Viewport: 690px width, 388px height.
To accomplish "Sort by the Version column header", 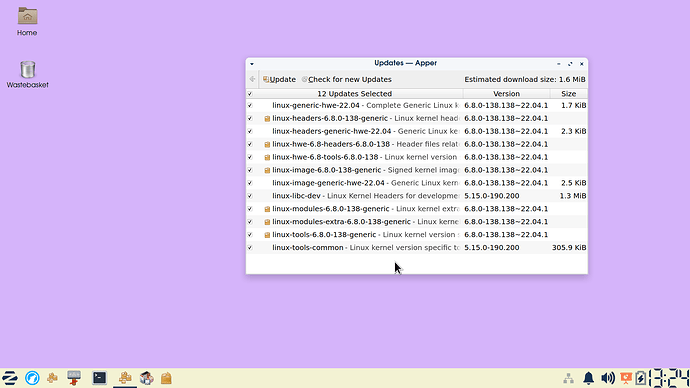I will coord(506,94).
